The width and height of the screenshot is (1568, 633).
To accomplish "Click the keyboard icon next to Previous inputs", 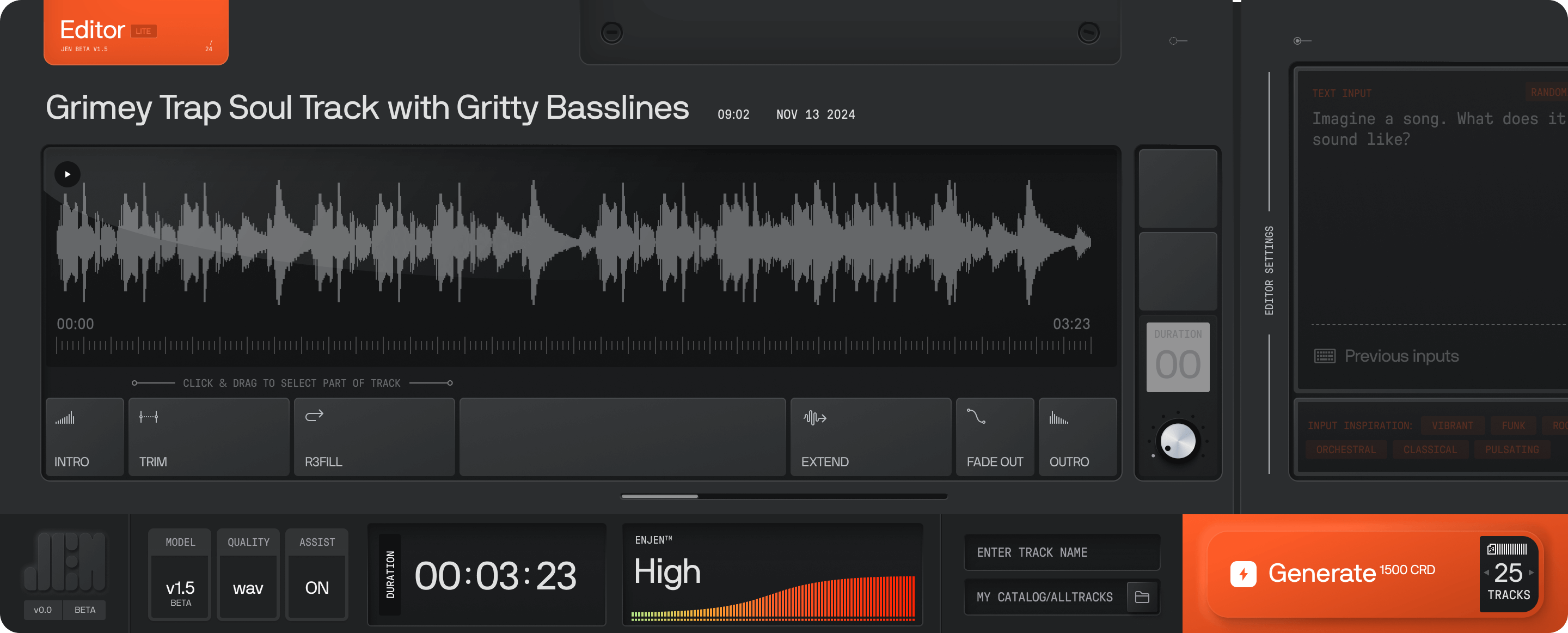I will pyautogui.click(x=1325, y=356).
